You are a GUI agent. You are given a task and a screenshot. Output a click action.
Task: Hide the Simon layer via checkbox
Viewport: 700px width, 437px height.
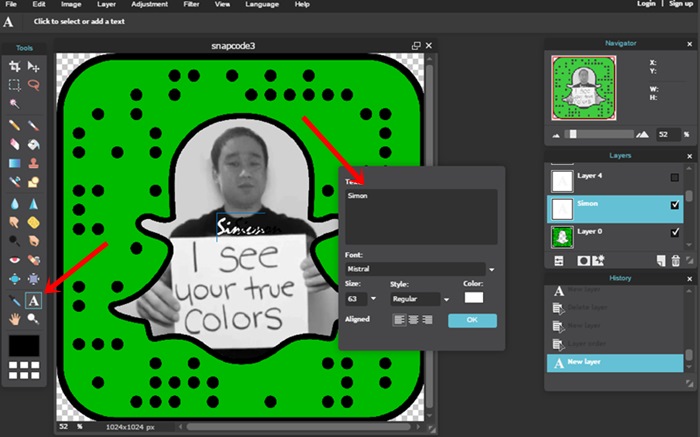pos(675,205)
